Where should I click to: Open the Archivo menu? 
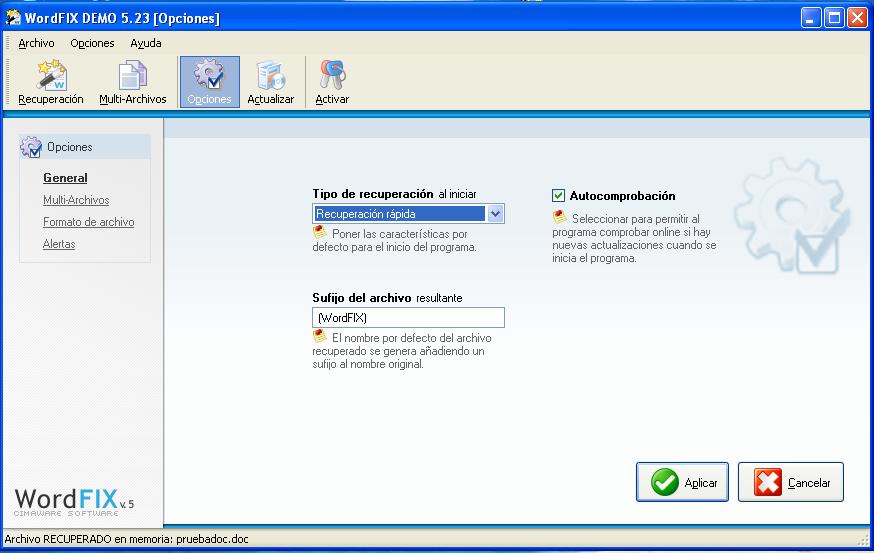[36, 43]
